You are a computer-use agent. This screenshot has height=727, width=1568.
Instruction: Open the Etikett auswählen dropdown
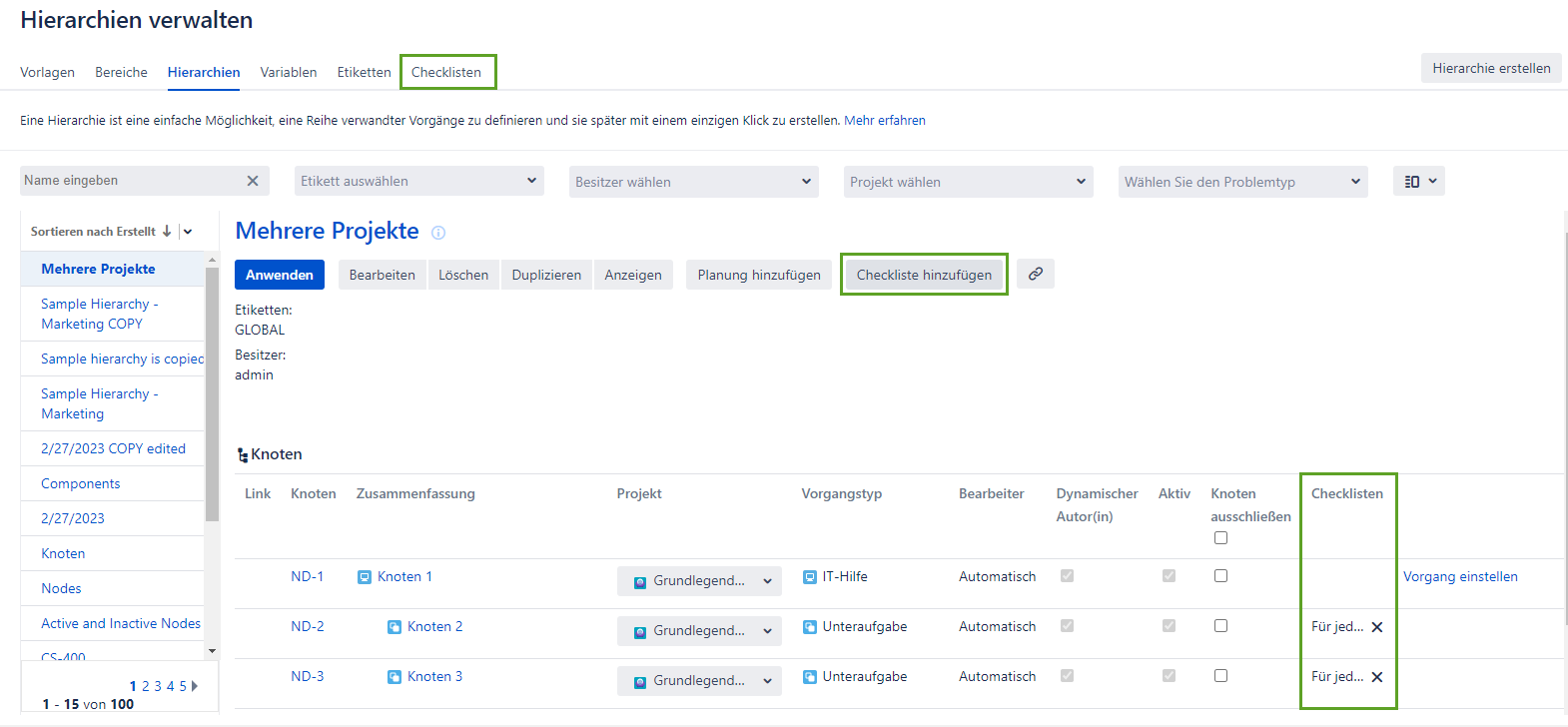(419, 182)
